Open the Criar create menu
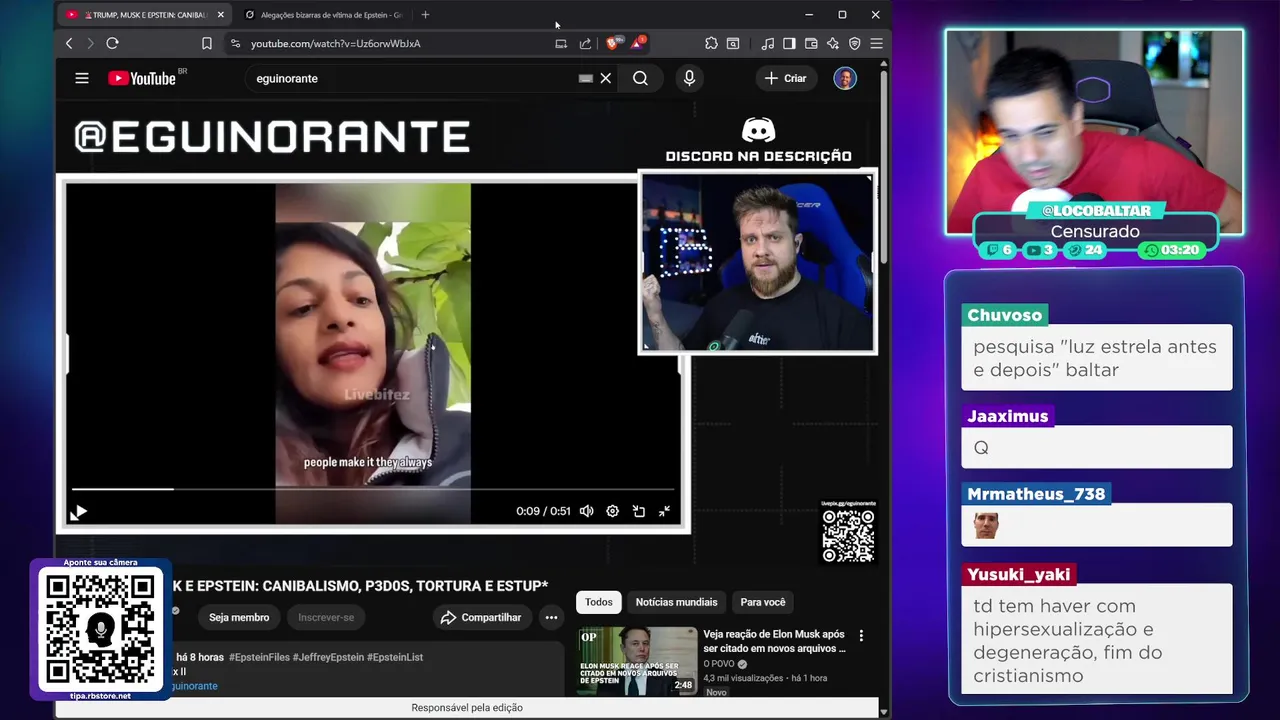The height and width of the screenshot is (720, 1280). (x=786, y=78)
